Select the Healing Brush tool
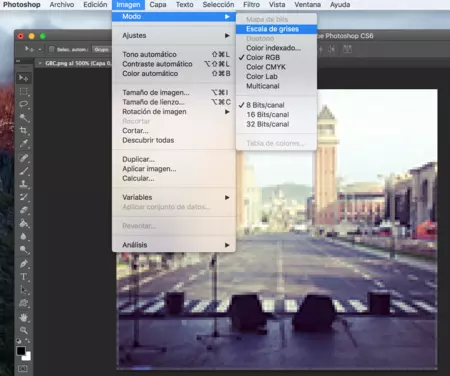Screen dimensions: 450x376 click(23, 158)
